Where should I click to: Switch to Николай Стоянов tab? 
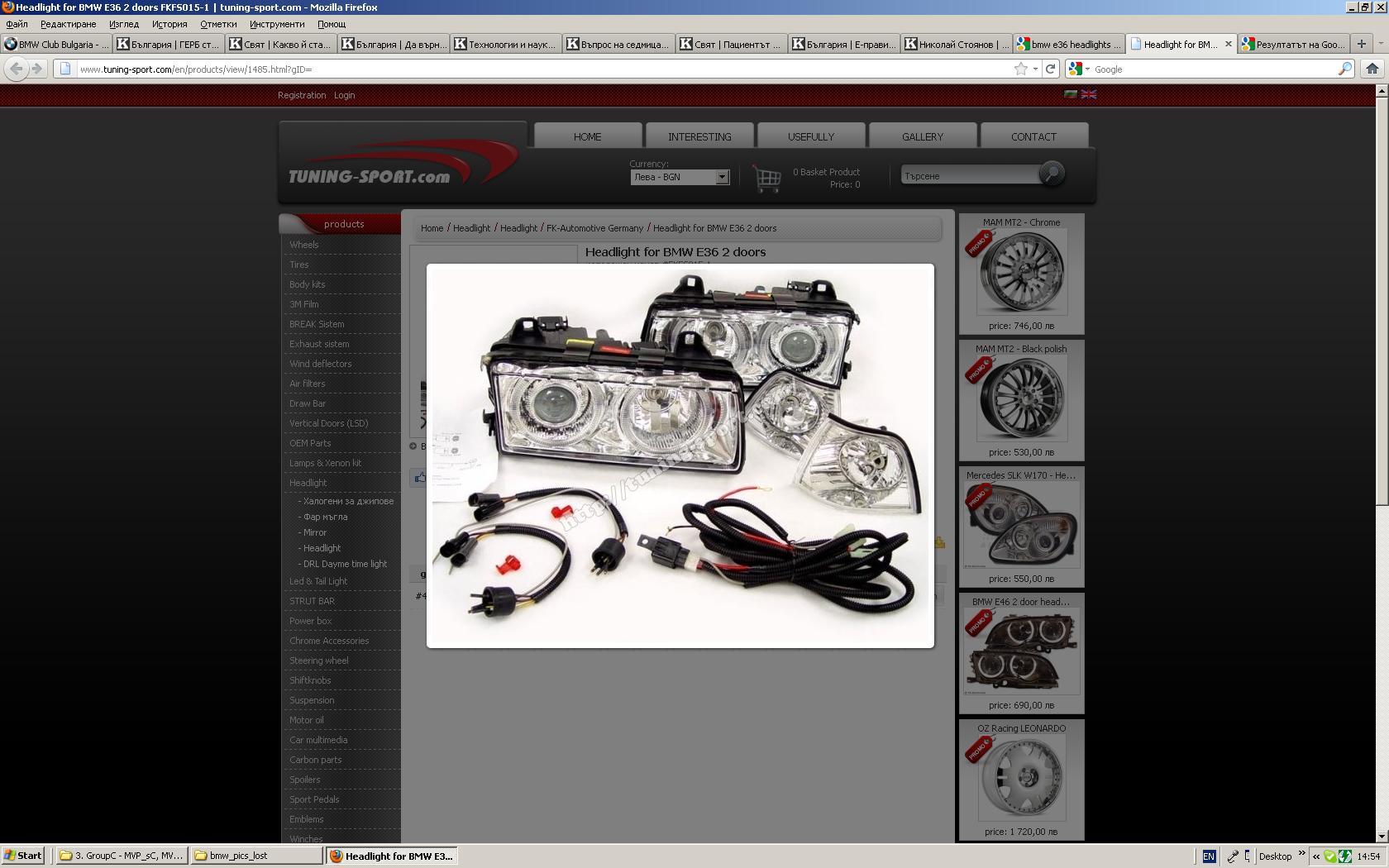point(957,44)
